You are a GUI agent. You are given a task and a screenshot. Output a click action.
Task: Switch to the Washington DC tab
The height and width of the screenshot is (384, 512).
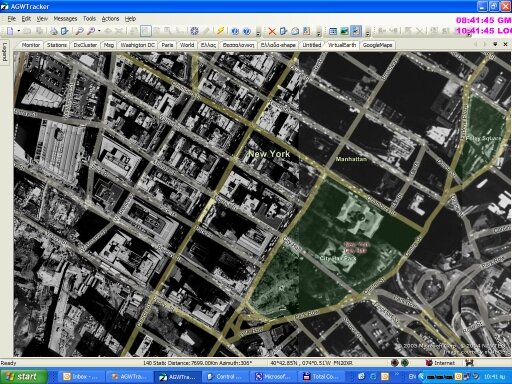pyautogui.click(x=137, y=45)
